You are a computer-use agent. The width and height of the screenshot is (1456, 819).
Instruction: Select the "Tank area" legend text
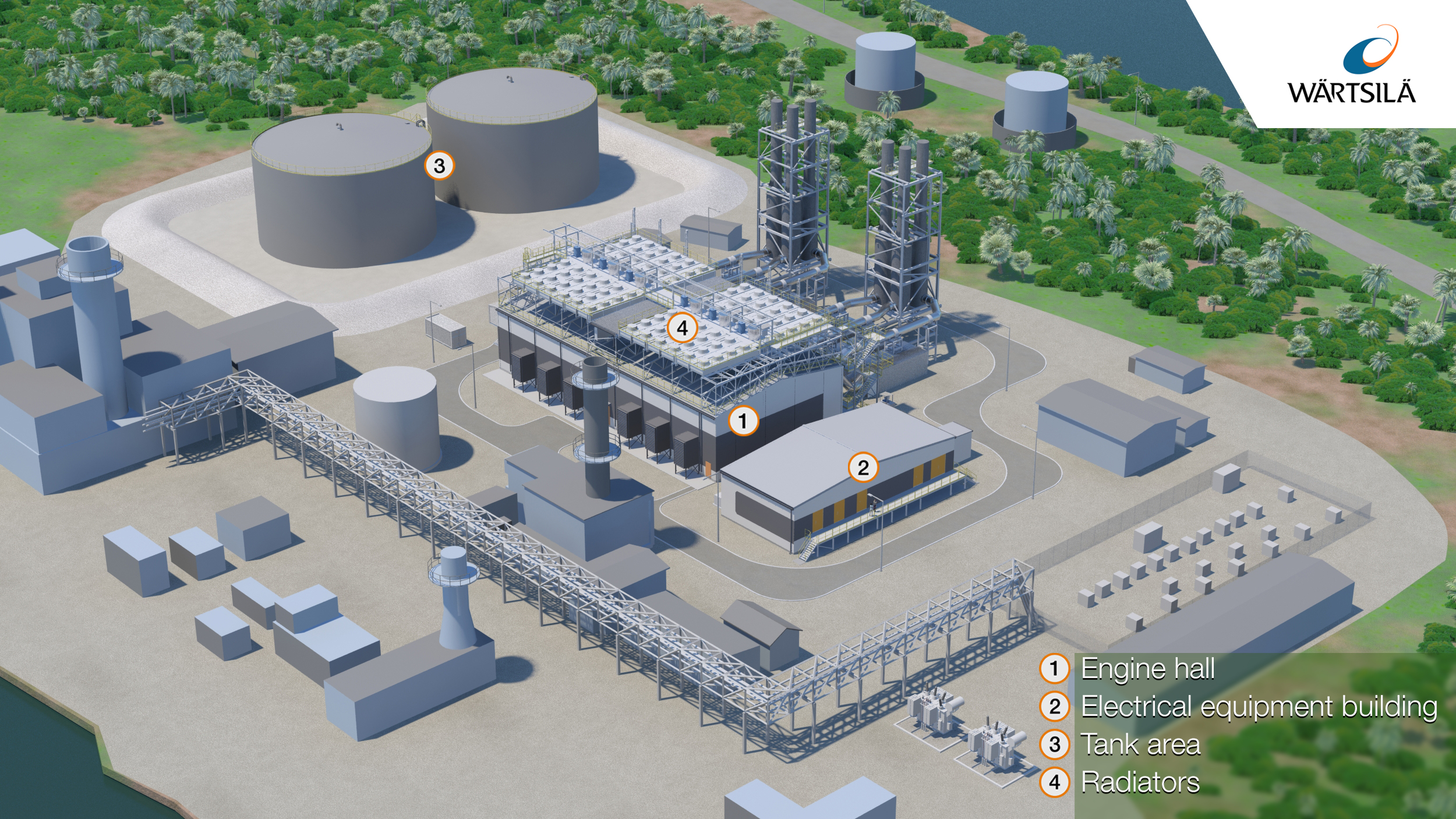(x=1140, y=744)
